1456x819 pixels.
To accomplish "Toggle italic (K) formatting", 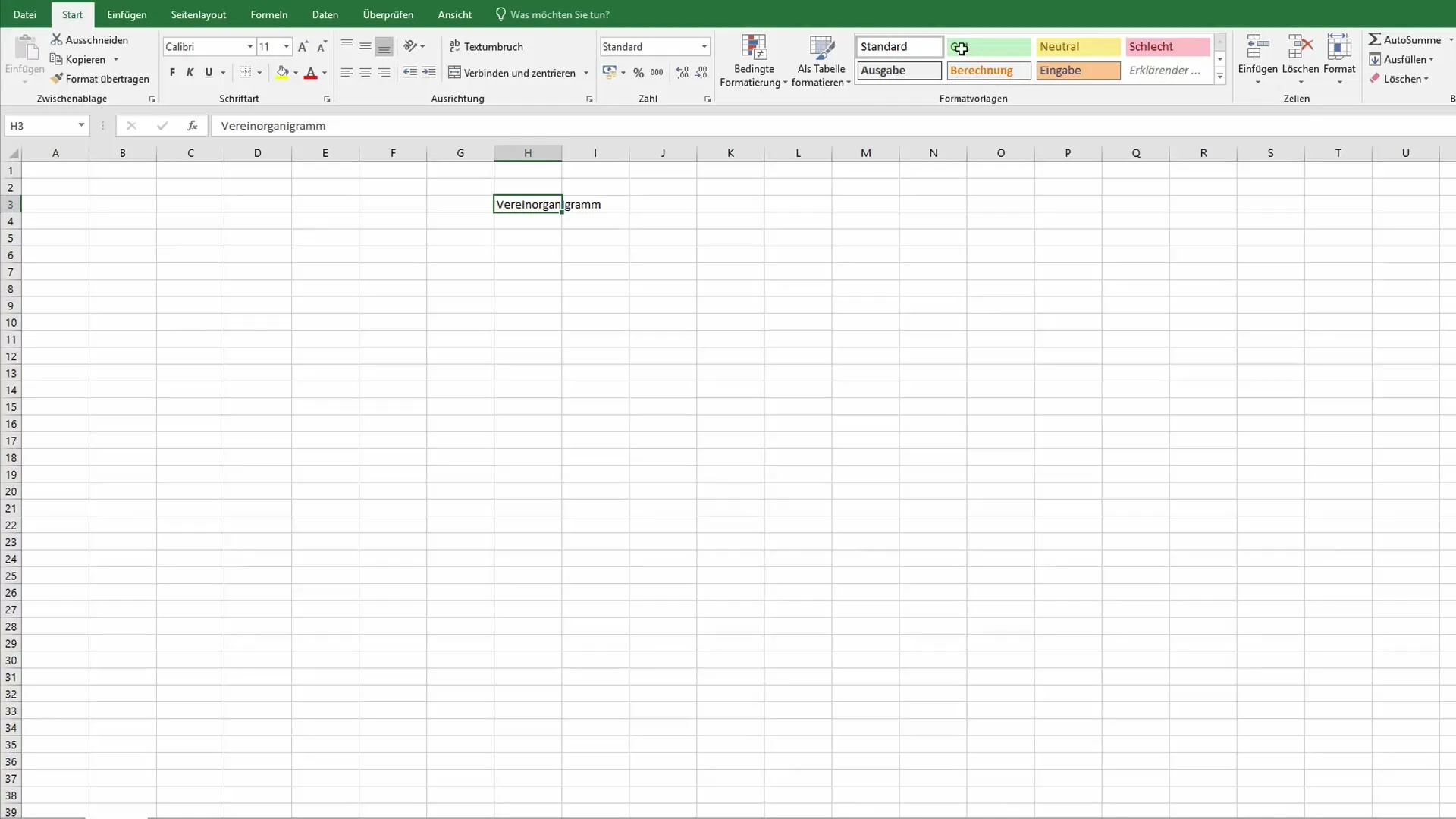I will pos(190,73).
